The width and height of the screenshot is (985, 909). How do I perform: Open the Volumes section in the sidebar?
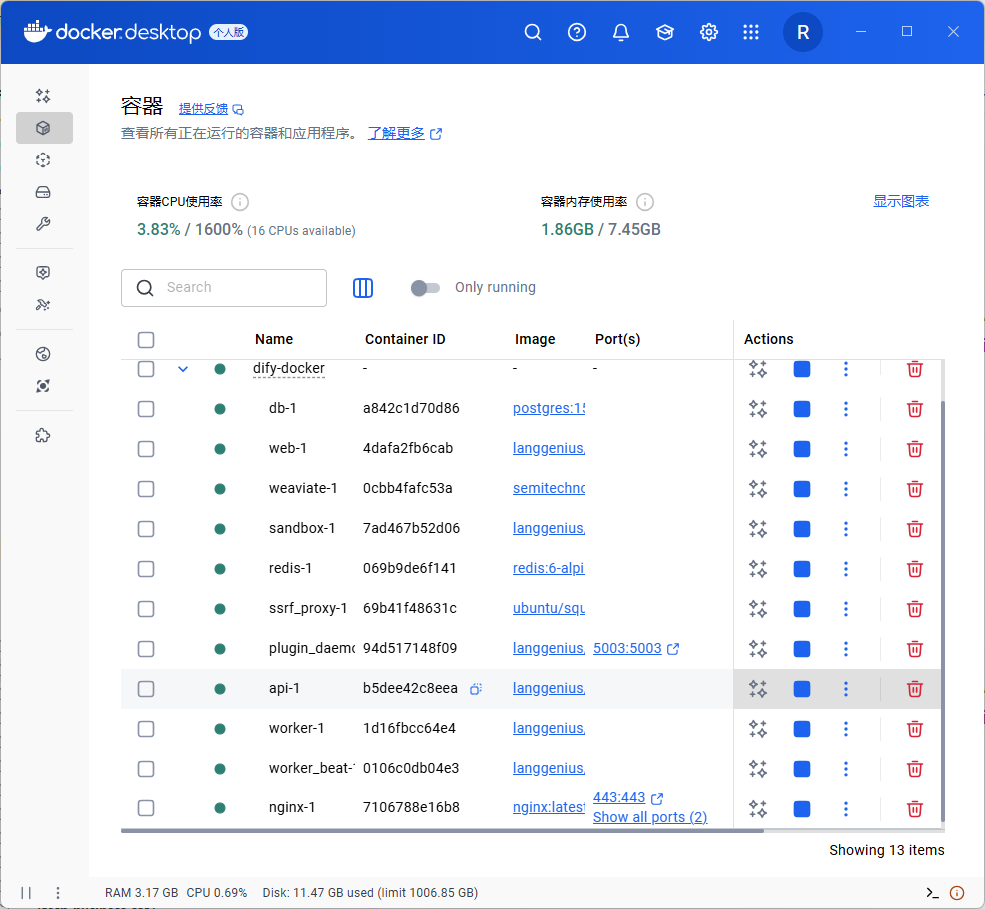coord(43,192)
